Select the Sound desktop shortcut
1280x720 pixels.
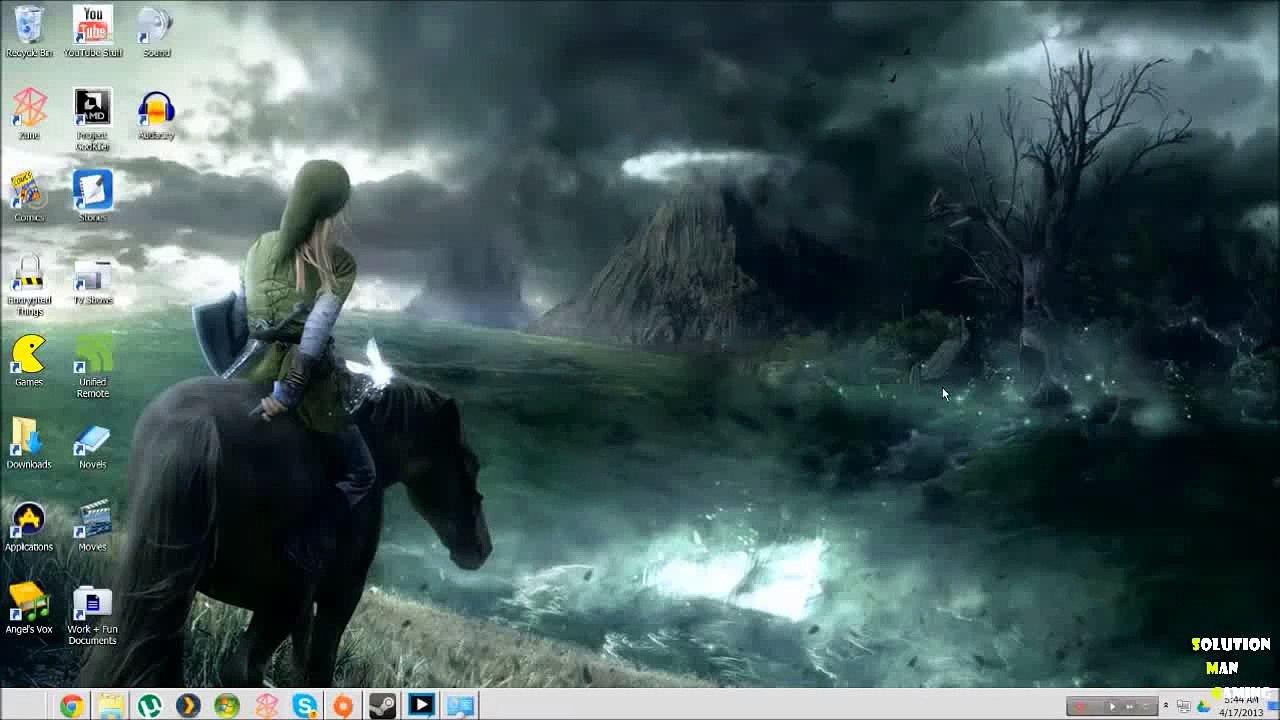click(156, 31)
